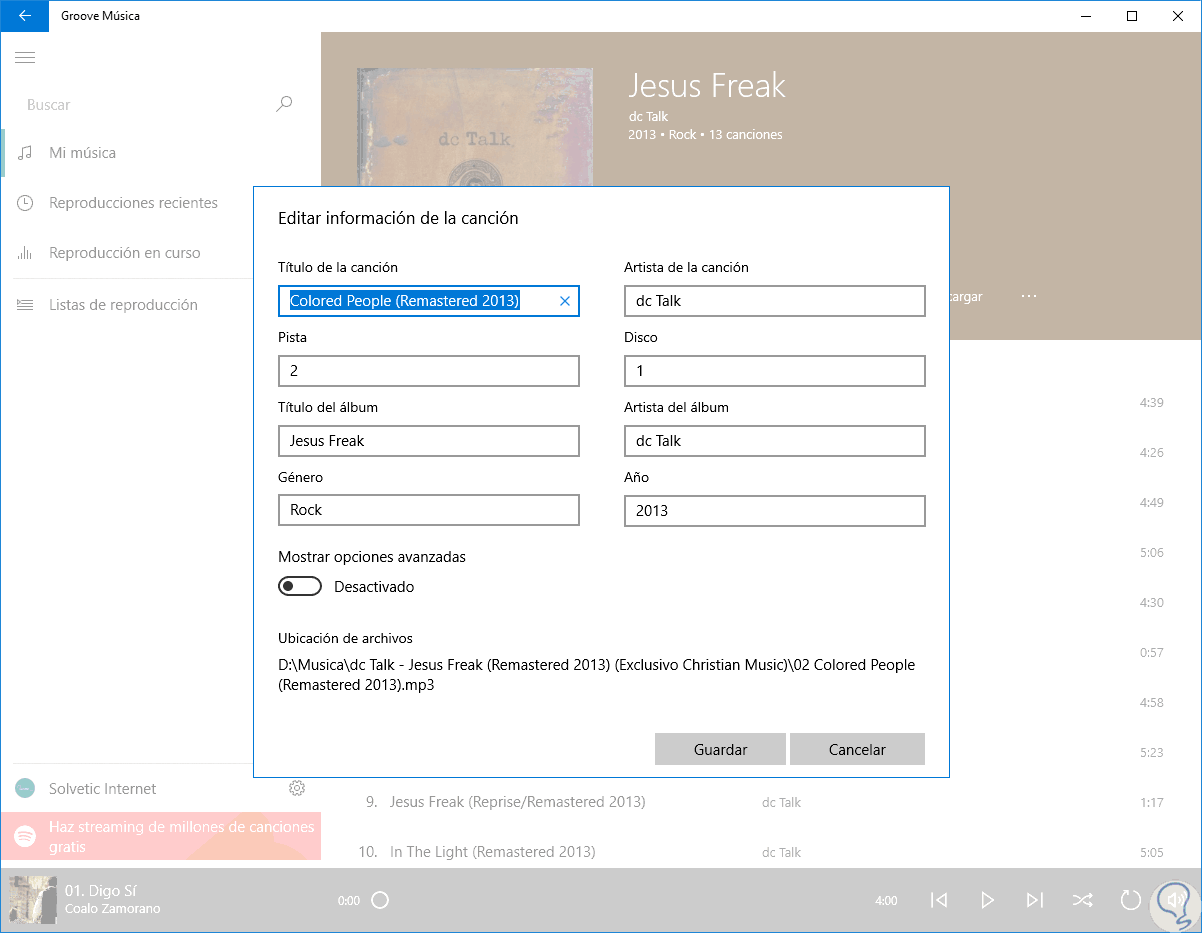Close the Groove Música window

point(1178,16)
